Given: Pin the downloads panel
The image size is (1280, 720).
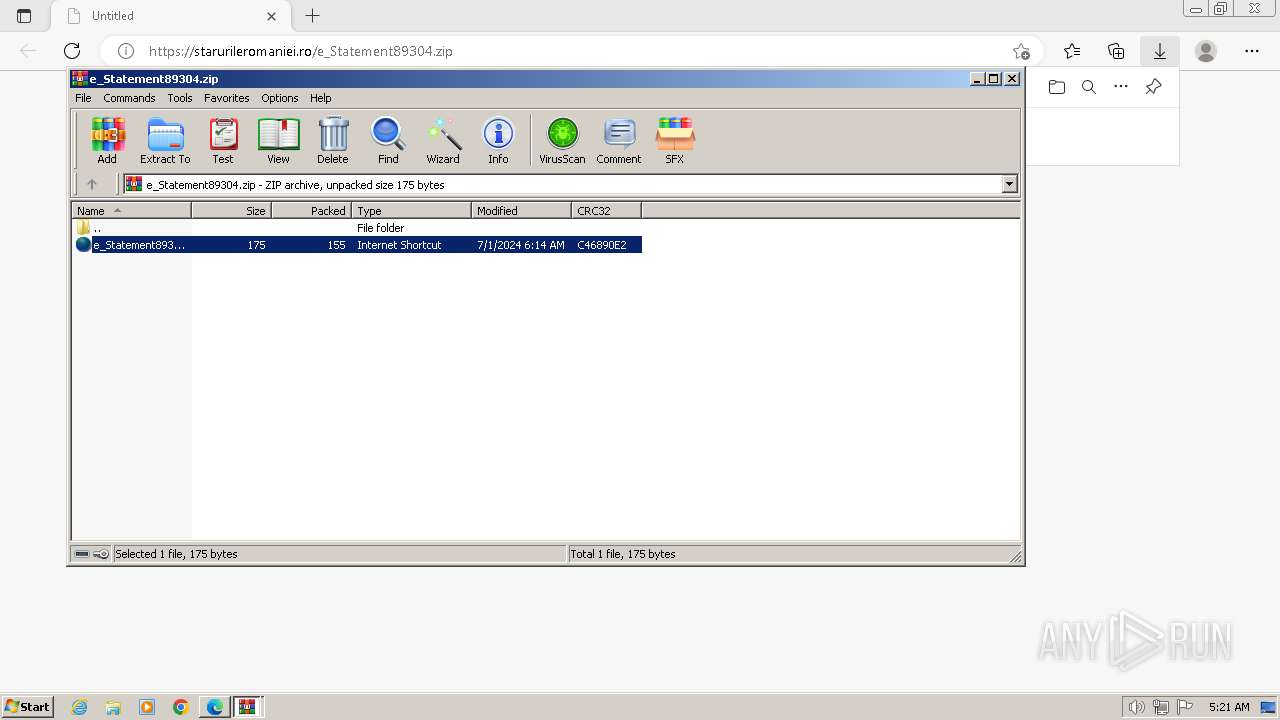Looking at the screenshot, I should point(1153,87).
